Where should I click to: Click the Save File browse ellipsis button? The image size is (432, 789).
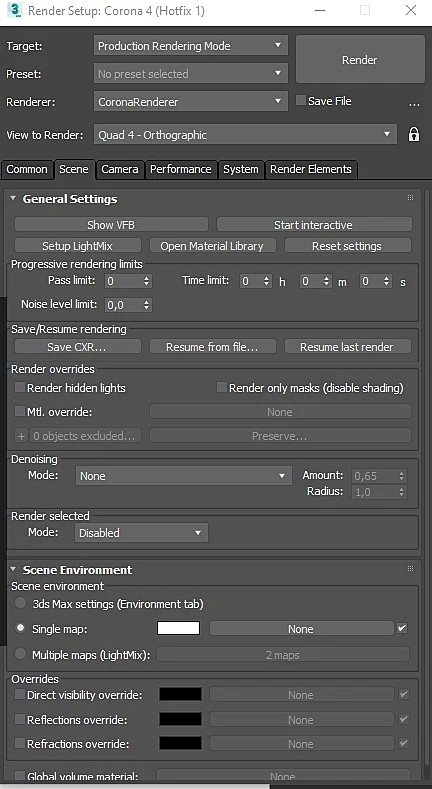414,105
